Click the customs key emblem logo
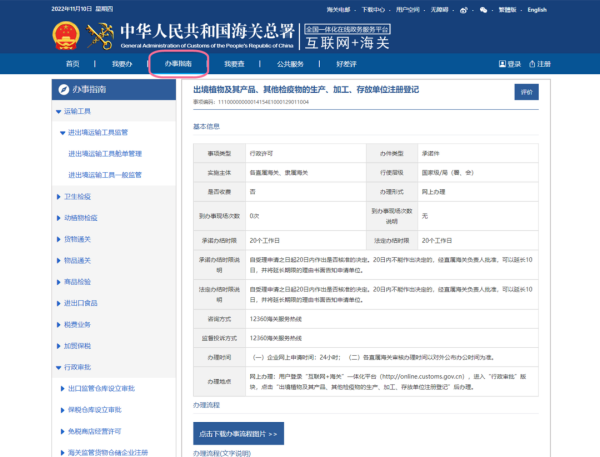The image size is (600, 457). 100,36
